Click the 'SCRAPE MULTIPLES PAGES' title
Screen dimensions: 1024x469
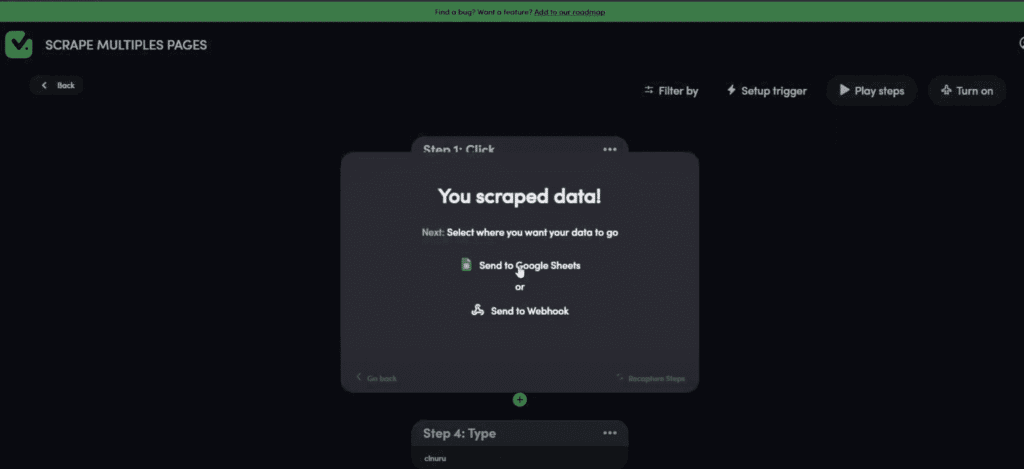[126, 45]
